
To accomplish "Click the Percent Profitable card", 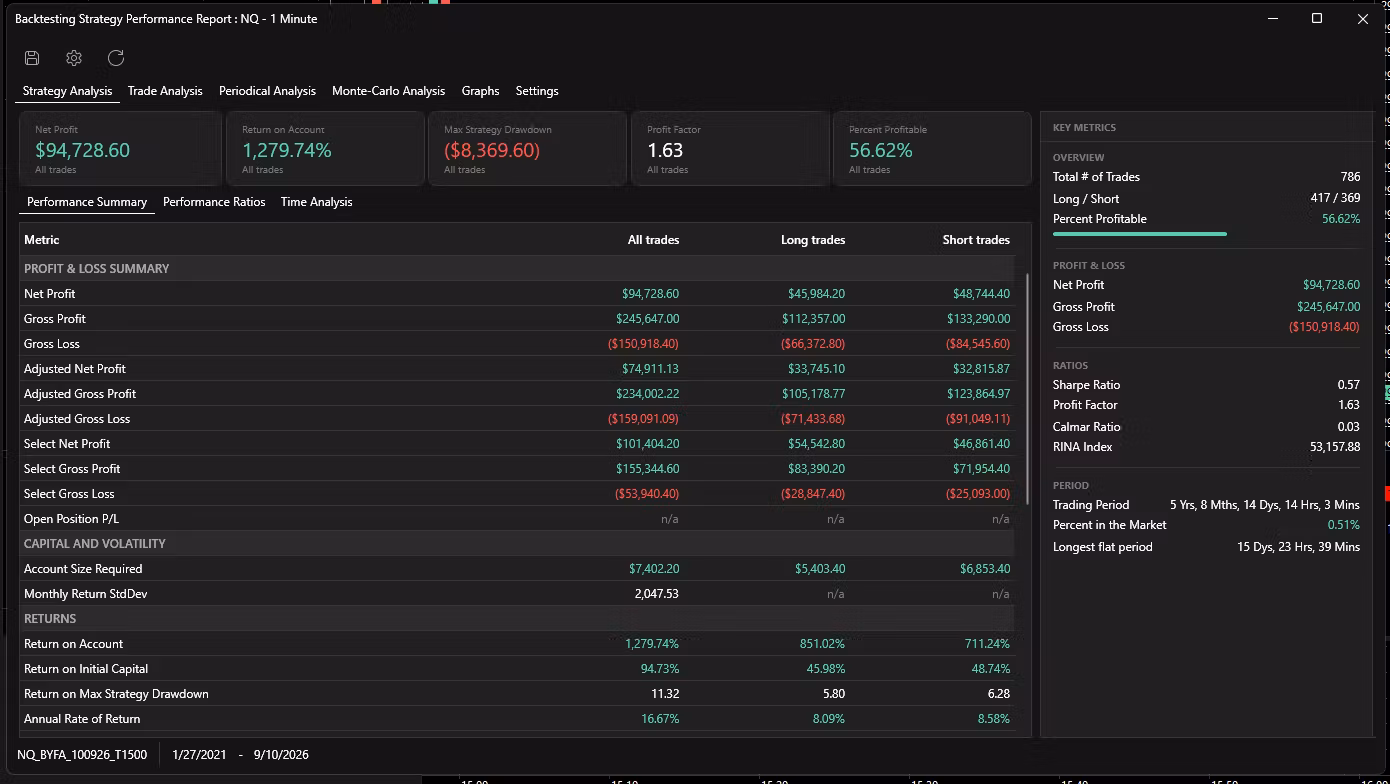I will point(931,149).
